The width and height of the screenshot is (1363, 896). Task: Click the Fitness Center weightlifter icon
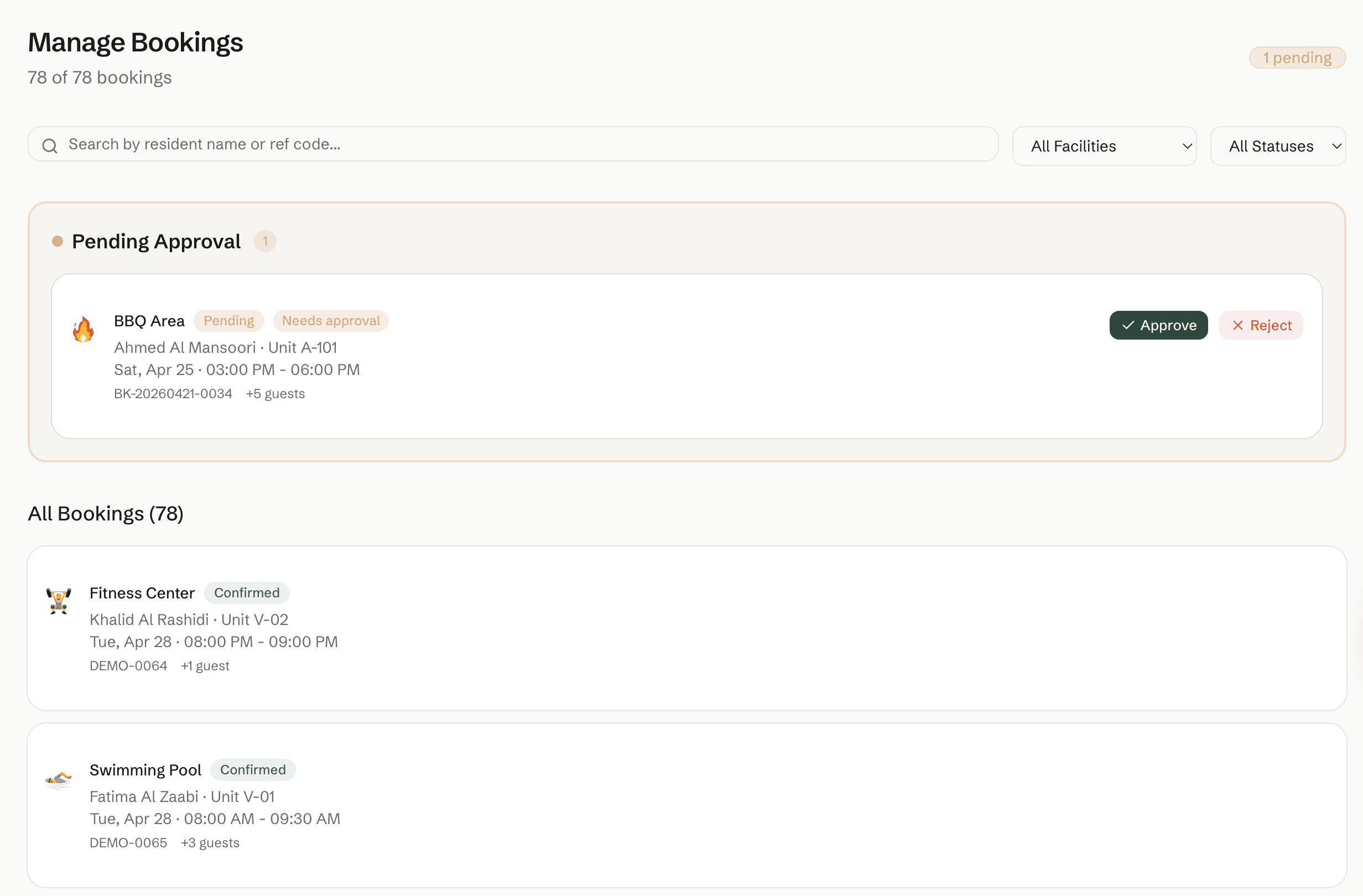click(59, 601)
